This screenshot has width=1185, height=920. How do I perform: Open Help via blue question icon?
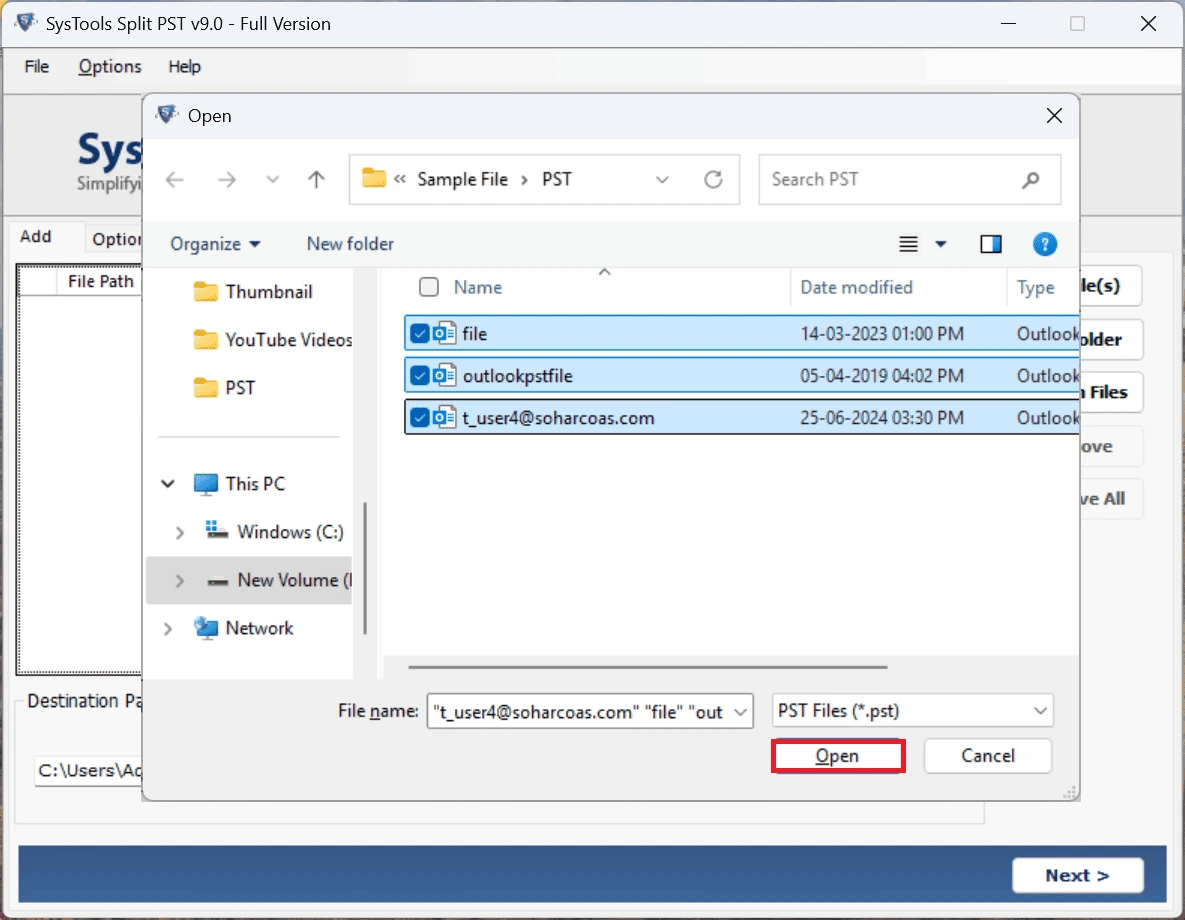pos(1044,244)
